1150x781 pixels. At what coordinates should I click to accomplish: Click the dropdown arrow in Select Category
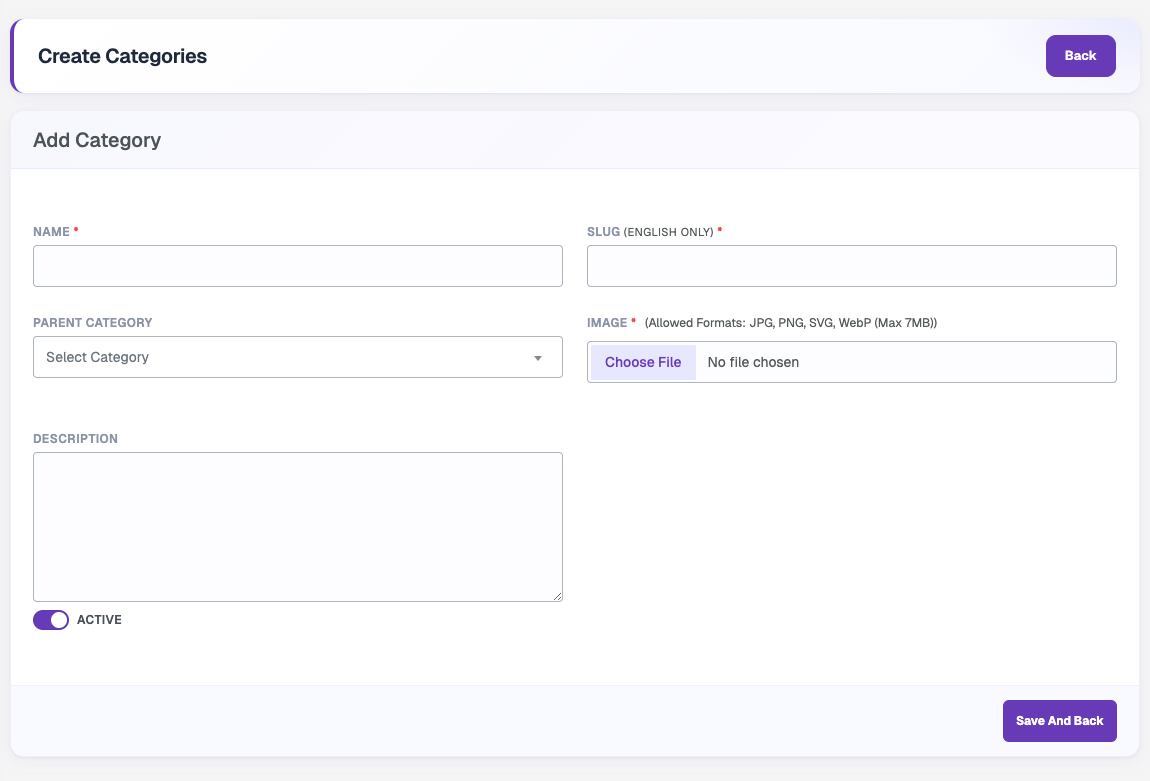pyautogui.click(x=538, y=358)
